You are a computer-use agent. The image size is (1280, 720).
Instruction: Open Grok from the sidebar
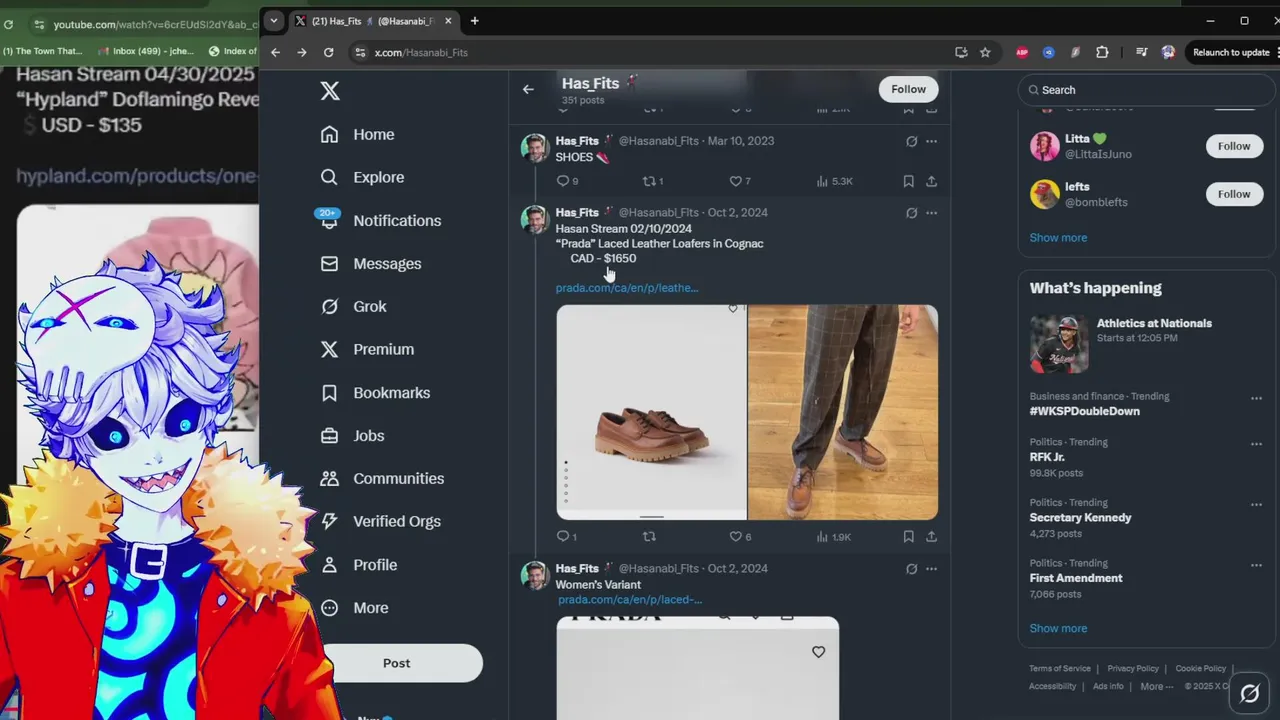tap(353, 307)
